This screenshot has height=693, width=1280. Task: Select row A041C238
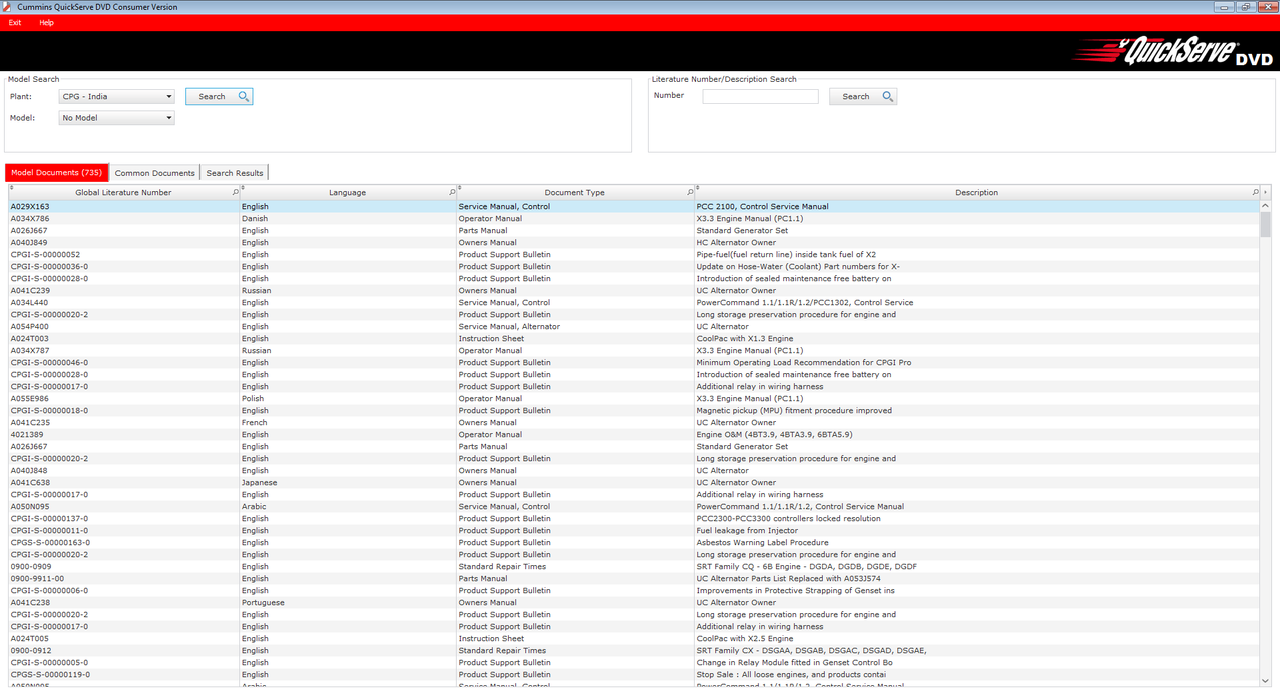(x=633, y=603)
